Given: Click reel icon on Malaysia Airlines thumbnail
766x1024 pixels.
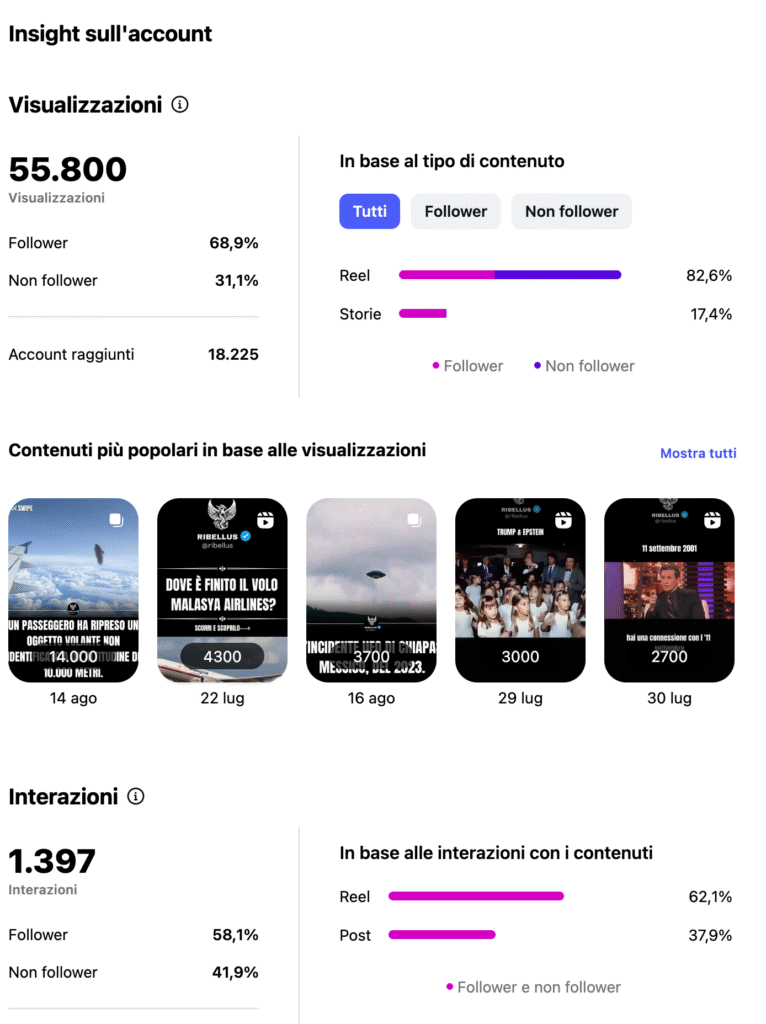Looking at the screenshot, I should coord(265,520).
